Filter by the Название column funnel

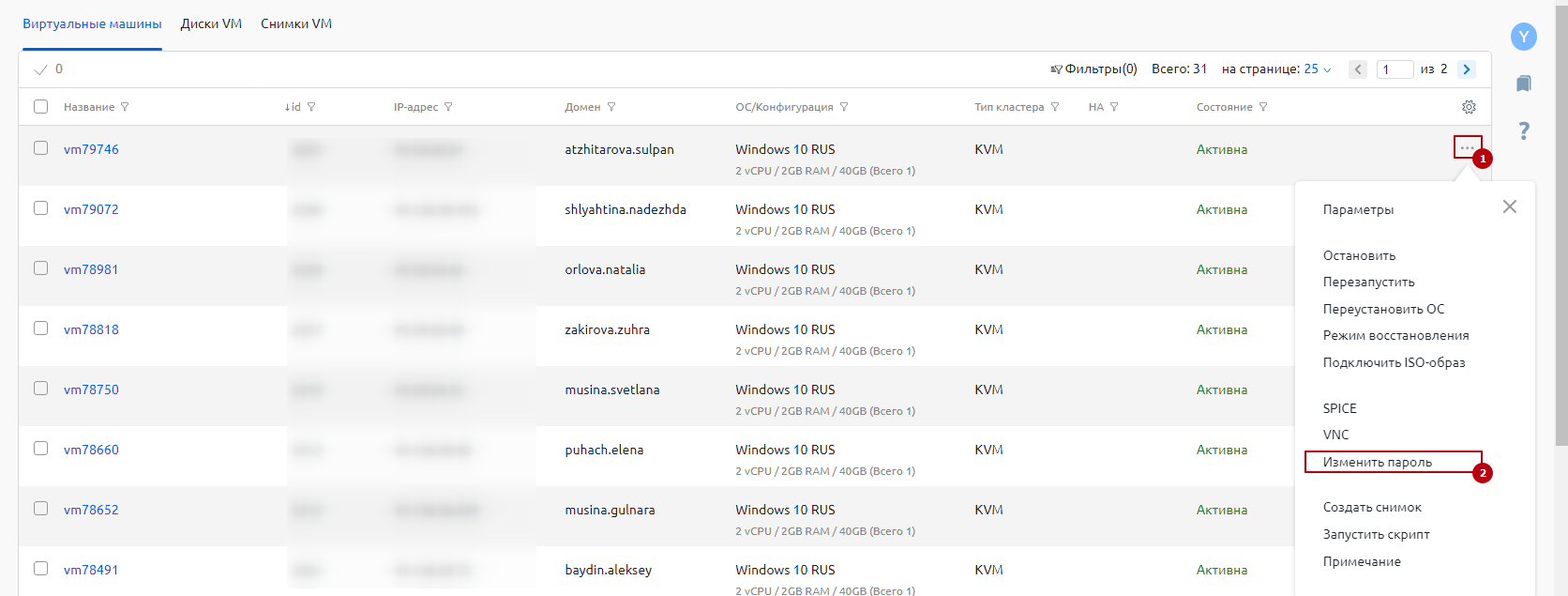pyautogui.click(x=125, y=107)
